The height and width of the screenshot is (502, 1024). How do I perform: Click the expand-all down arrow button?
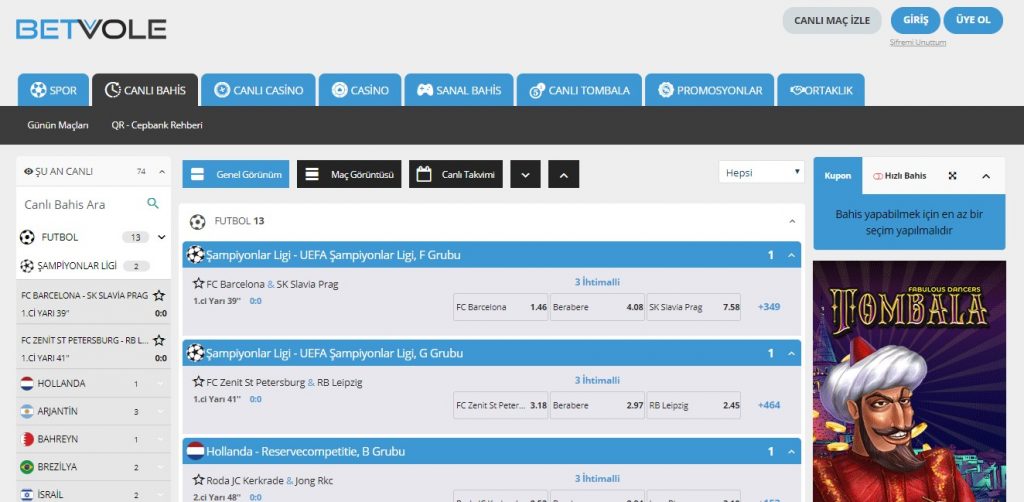(x=526, y=174)
